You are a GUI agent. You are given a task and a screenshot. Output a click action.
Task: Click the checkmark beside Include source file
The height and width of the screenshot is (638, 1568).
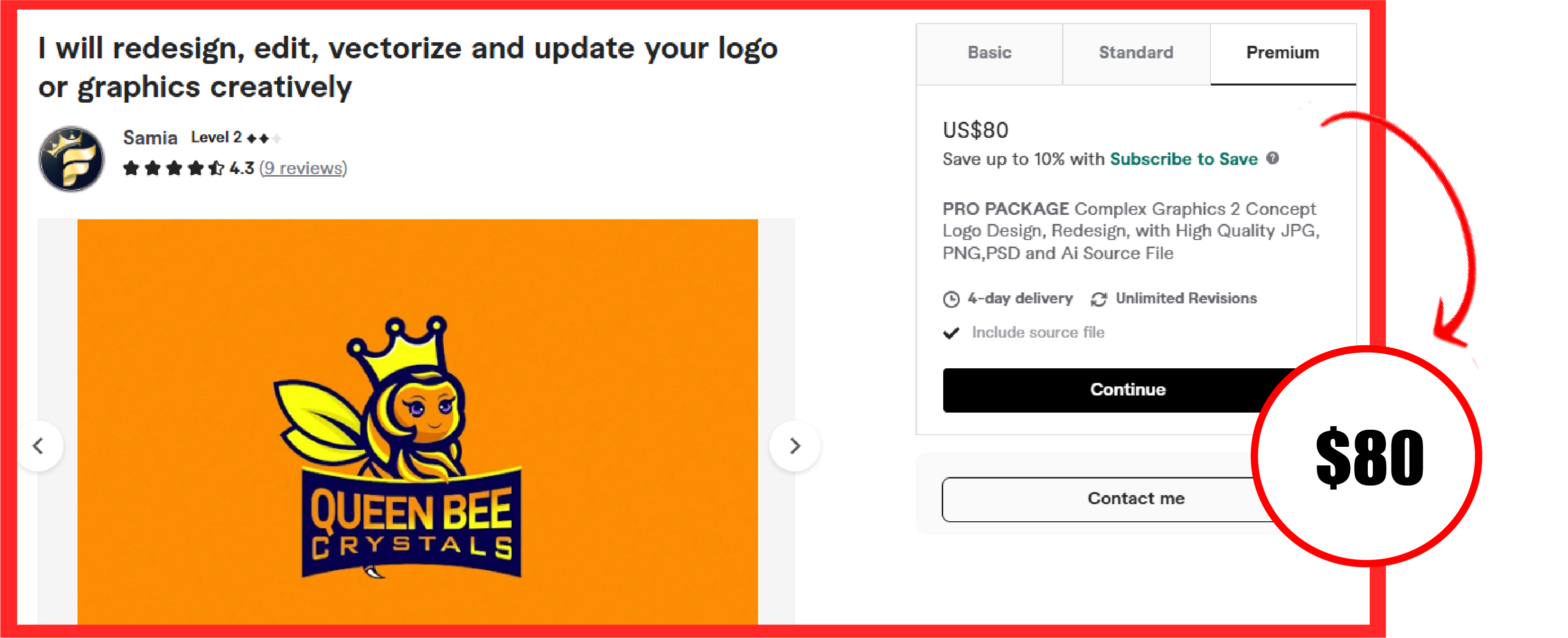click(951, 333)
